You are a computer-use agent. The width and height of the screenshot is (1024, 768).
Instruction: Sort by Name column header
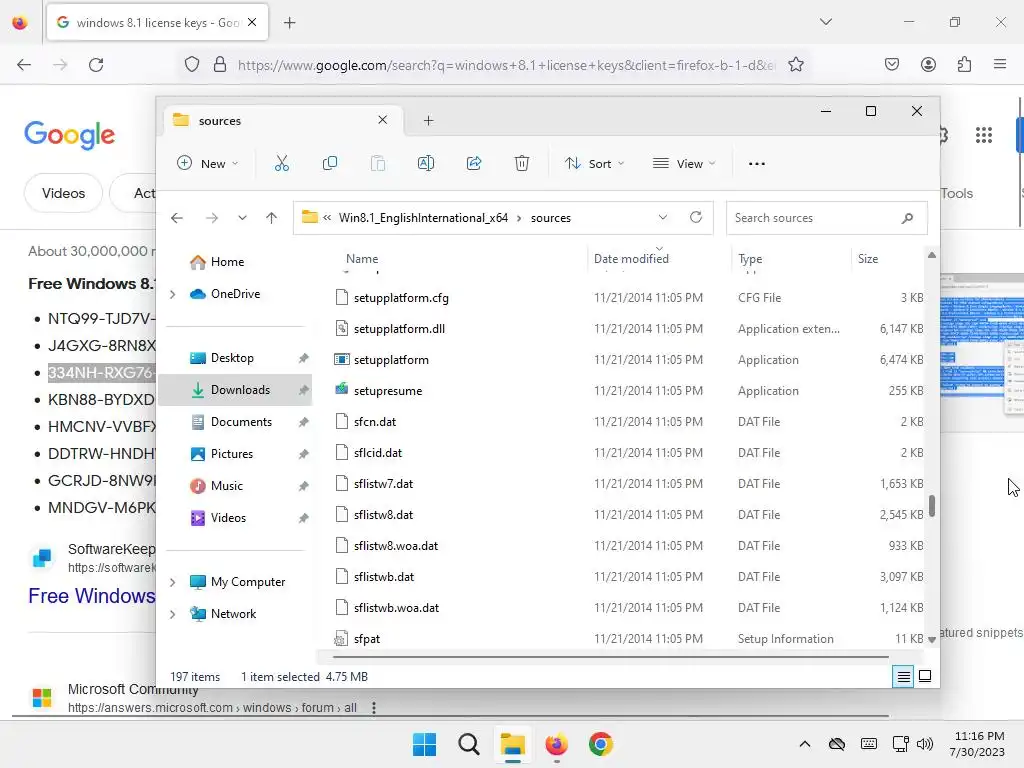tap(362, 259)
